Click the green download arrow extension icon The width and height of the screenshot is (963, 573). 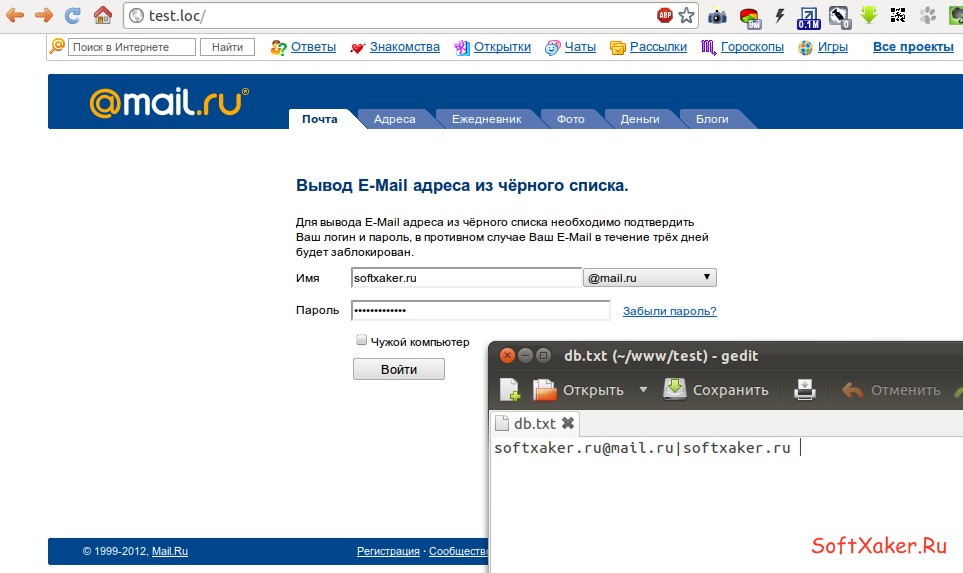tap(869, 15)
